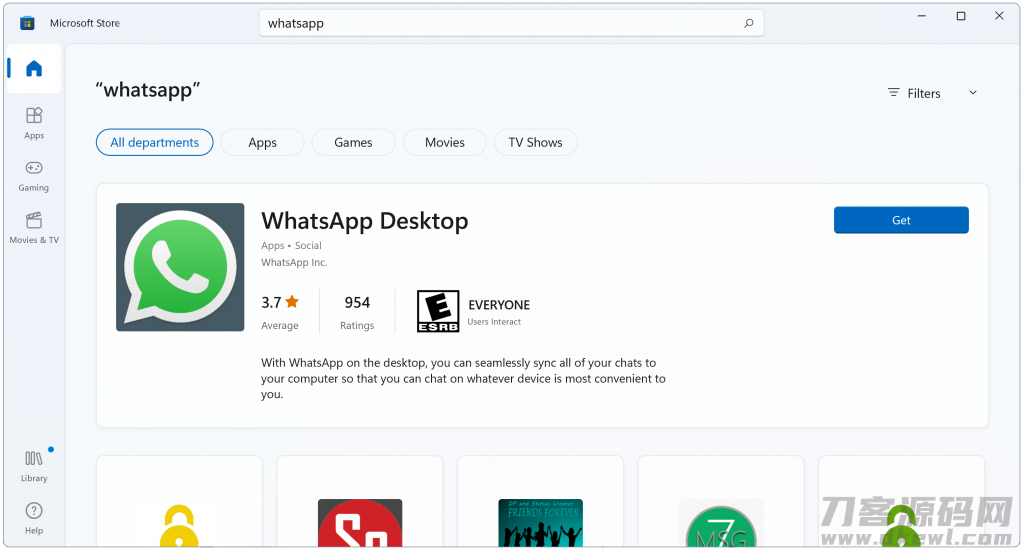This screenshot has width=1024, height=551.
Task: Select the TV Shows department filter
Action: click(x=536, y=142)
